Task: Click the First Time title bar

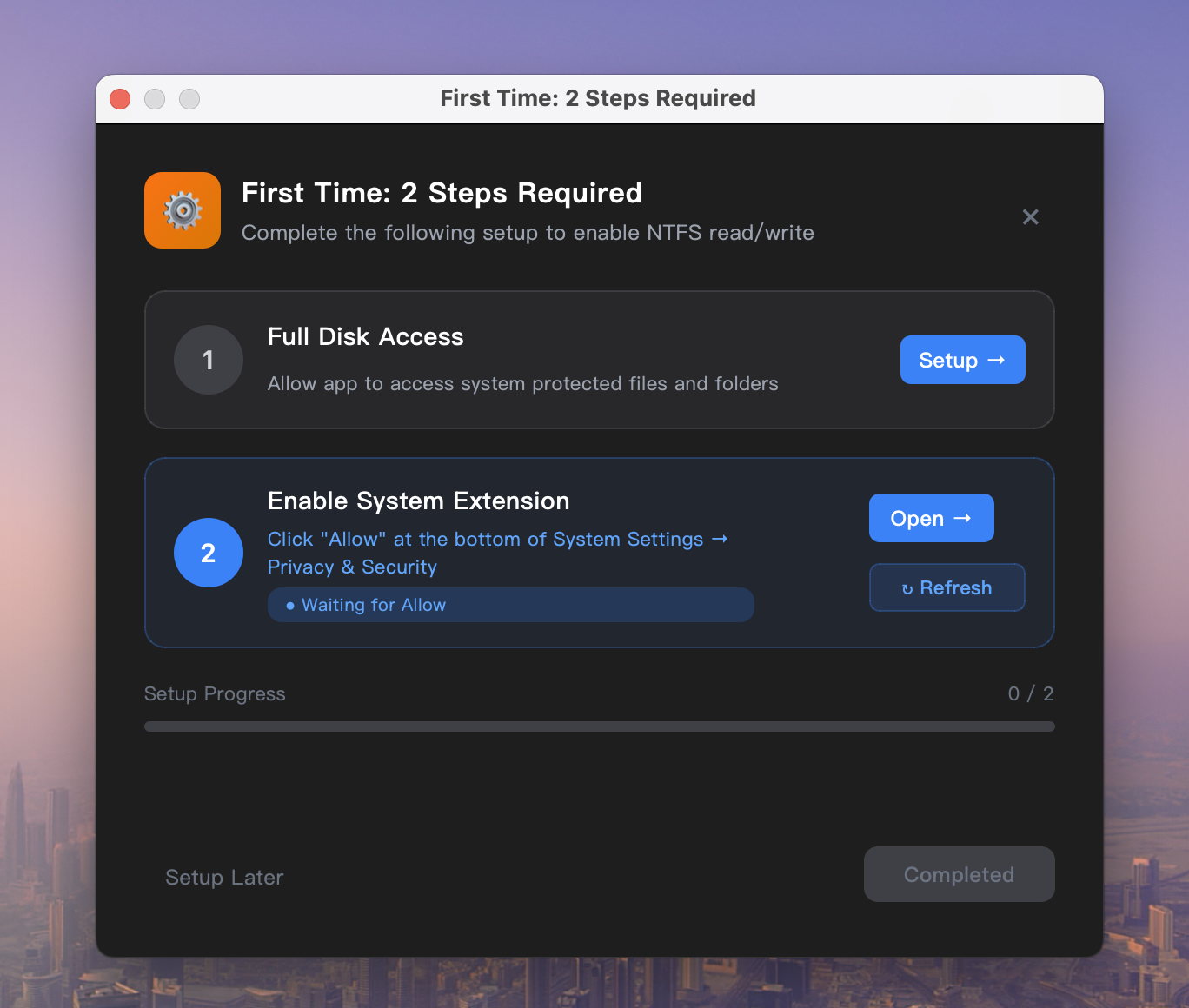Action: 598,98
